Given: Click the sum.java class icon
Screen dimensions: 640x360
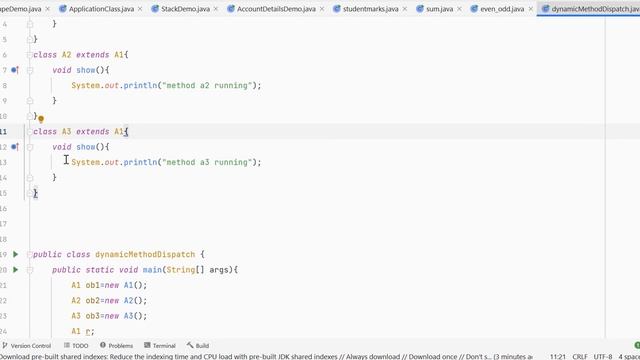Looking at the screenshot, I should click(420, 9).
